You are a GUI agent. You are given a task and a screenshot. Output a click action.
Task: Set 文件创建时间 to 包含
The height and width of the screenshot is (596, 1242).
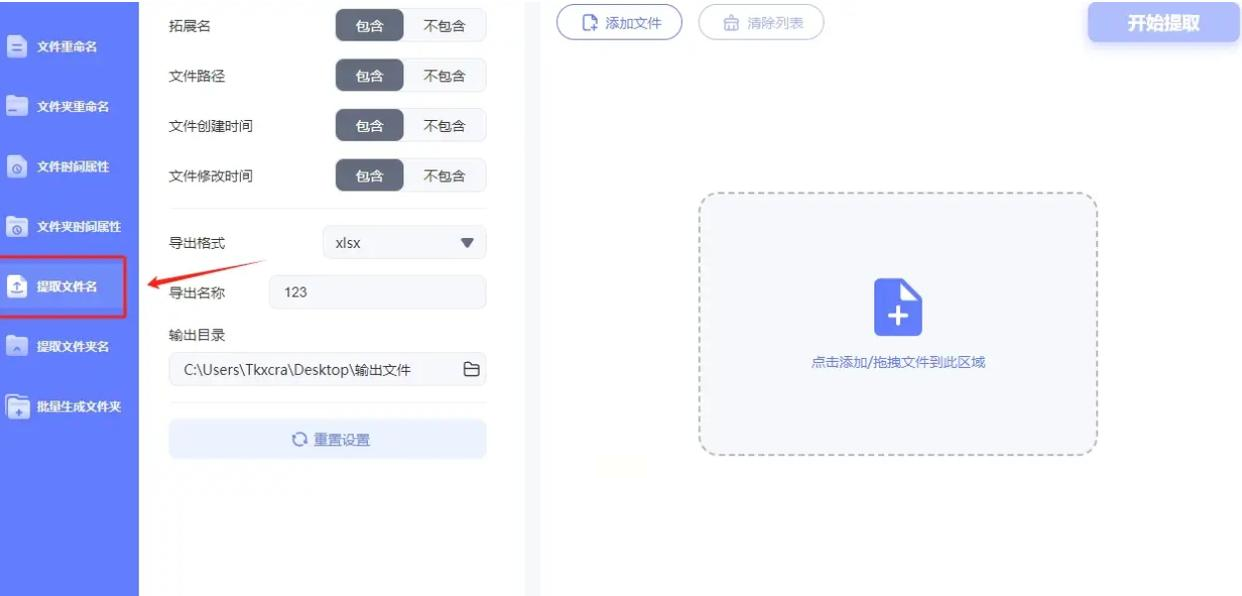370,126
